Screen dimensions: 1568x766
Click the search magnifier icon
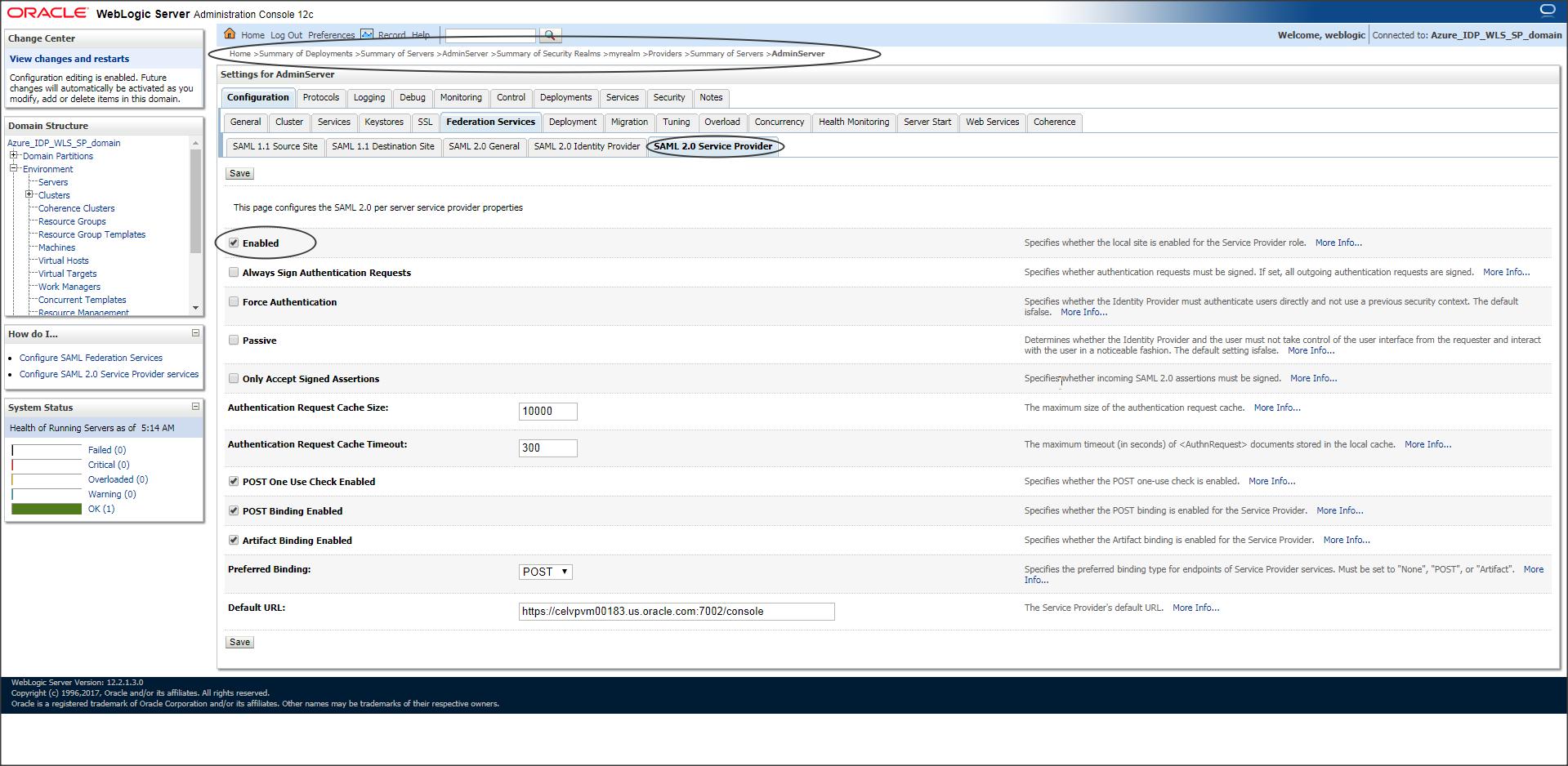[550, 35]
